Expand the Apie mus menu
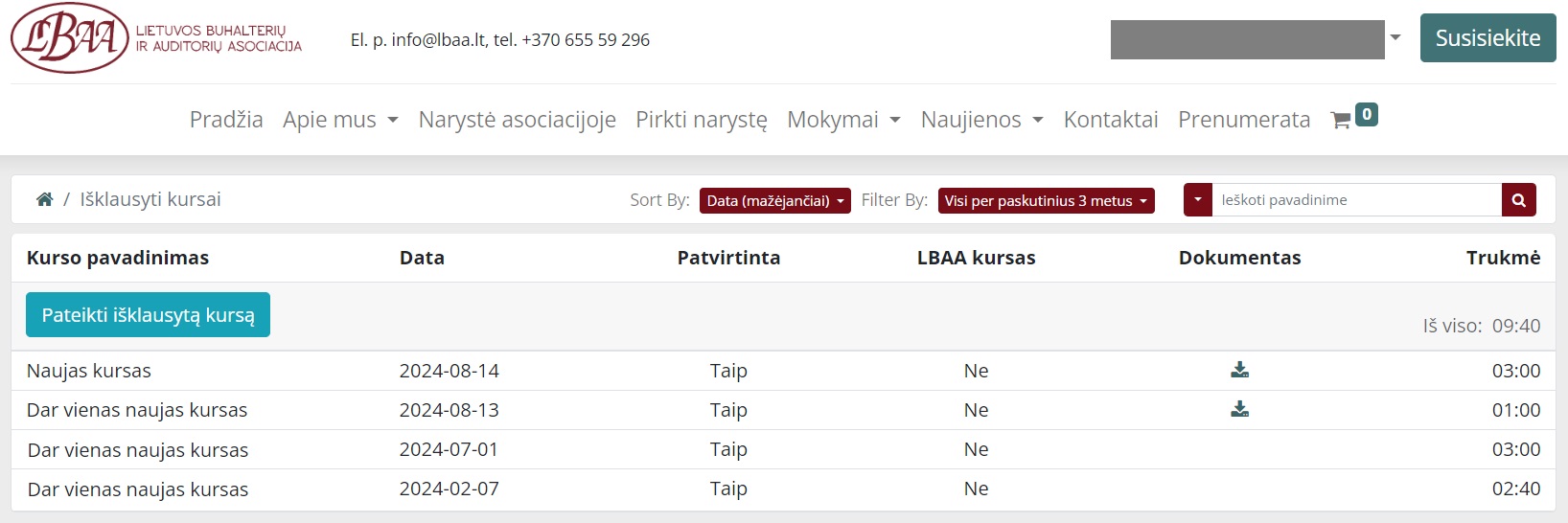This screenshot has height=523, width=1568. (x=340, y=120)
